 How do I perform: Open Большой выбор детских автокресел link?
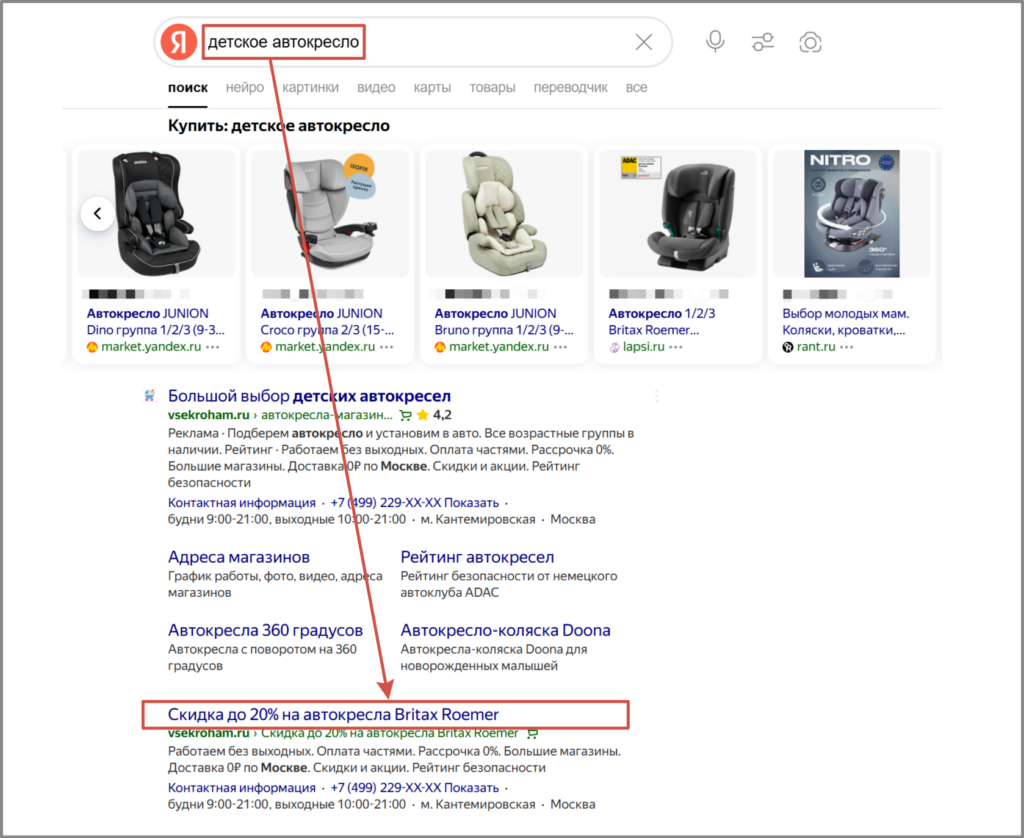coord(309,396)
